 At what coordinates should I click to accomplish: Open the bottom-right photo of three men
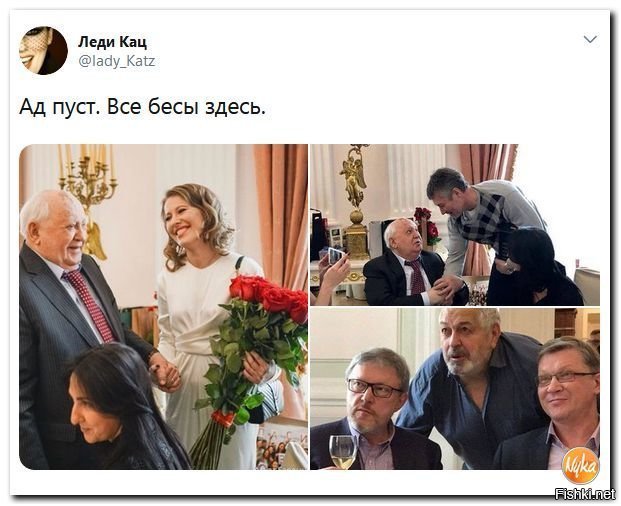(x=455, y=389)
